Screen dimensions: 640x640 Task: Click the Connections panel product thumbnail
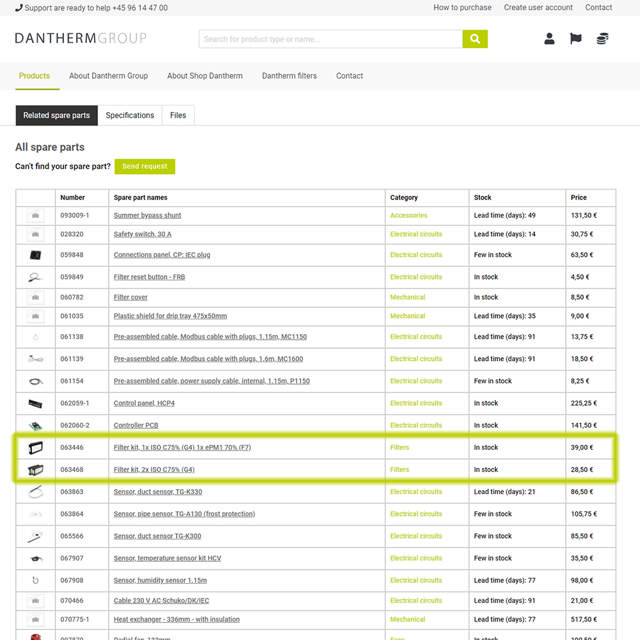coord(36,255)
